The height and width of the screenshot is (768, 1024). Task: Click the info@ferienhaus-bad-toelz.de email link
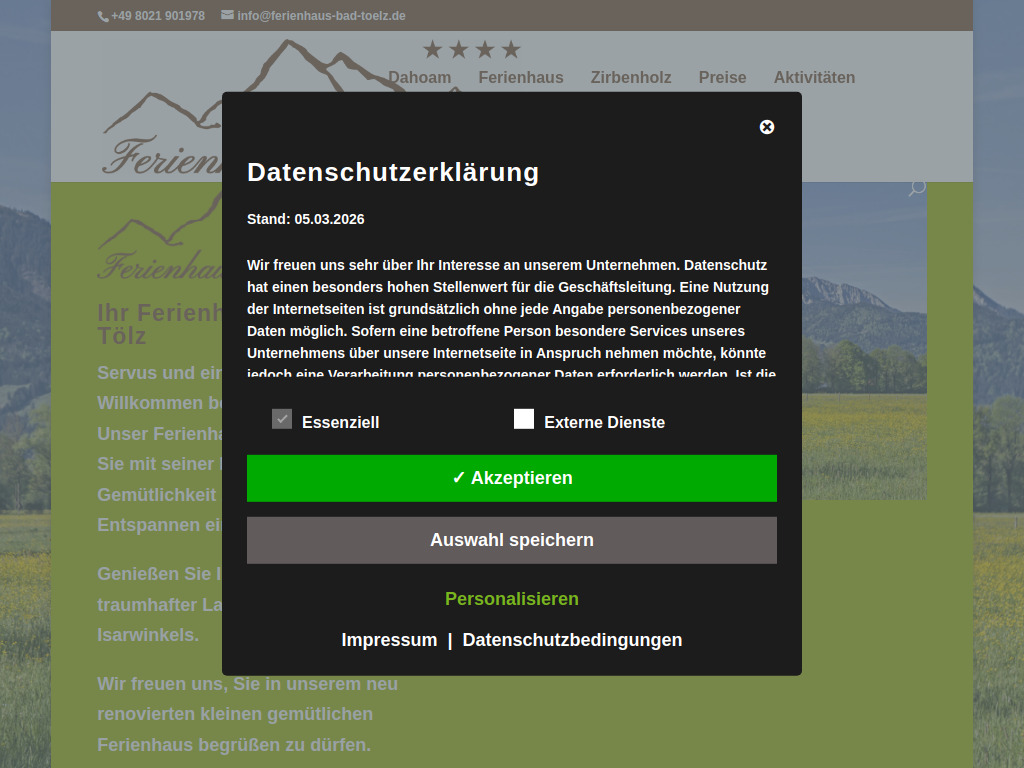pos(321,16)
